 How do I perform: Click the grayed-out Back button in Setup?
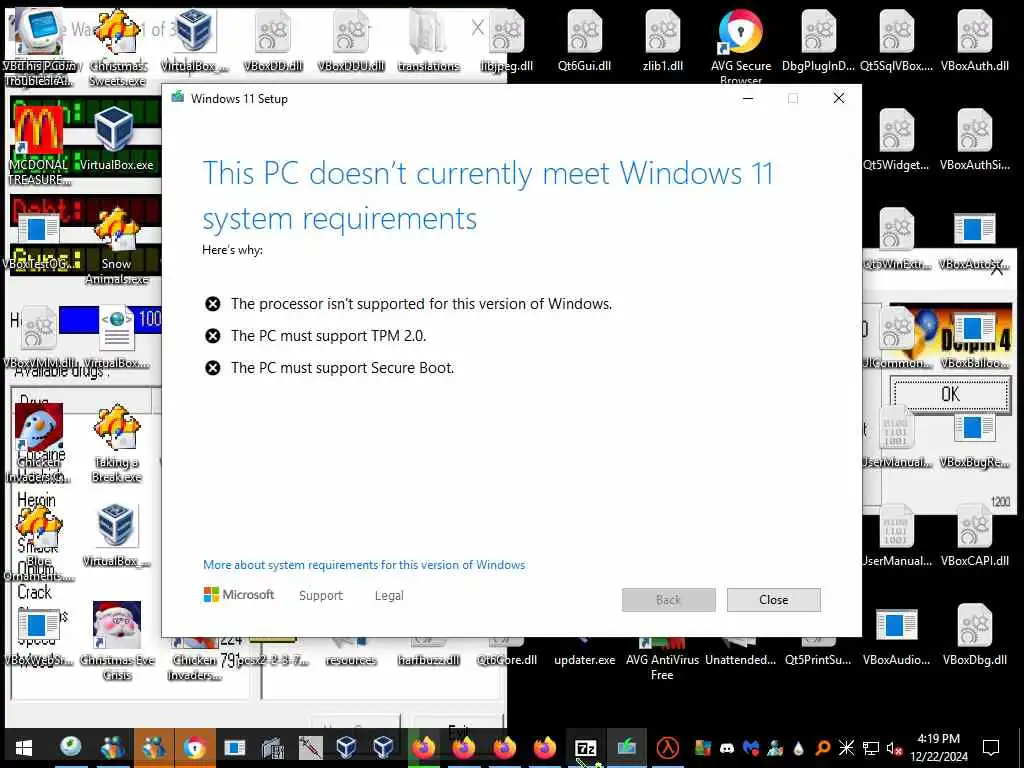(668, 600)
